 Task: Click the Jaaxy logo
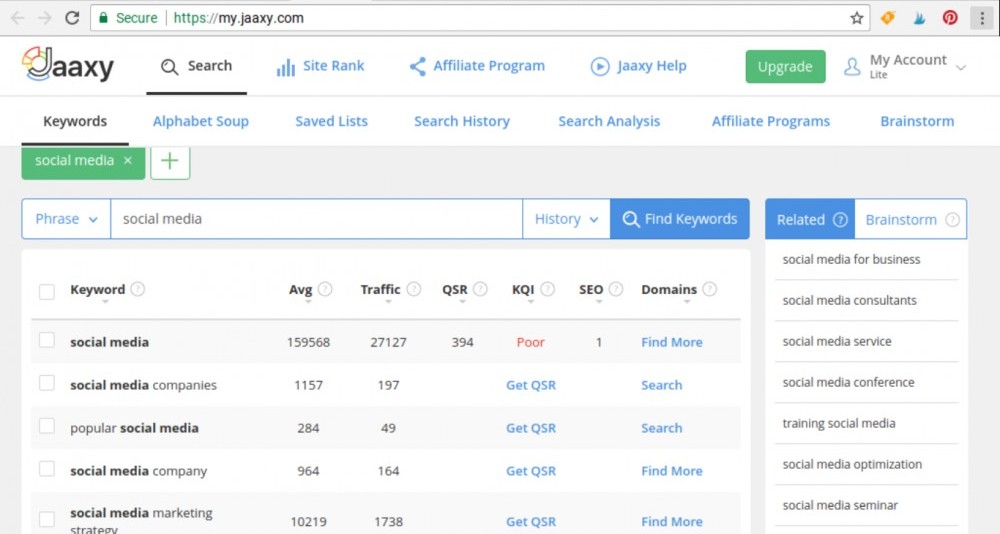(x=68, y=64)
